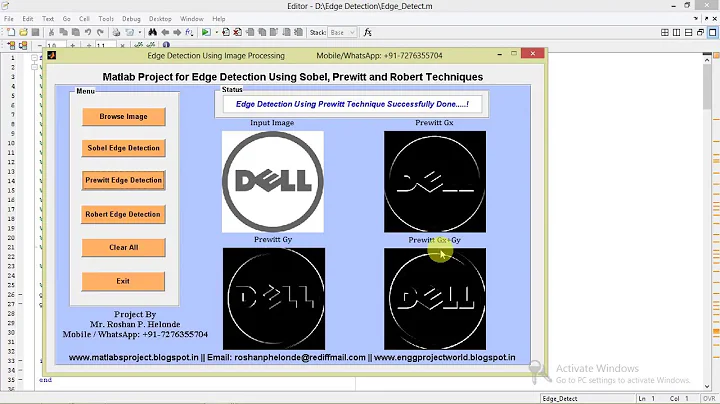The image size is (720, 404).
Task: Open a file with the folder icon
Action: point(23,32)
